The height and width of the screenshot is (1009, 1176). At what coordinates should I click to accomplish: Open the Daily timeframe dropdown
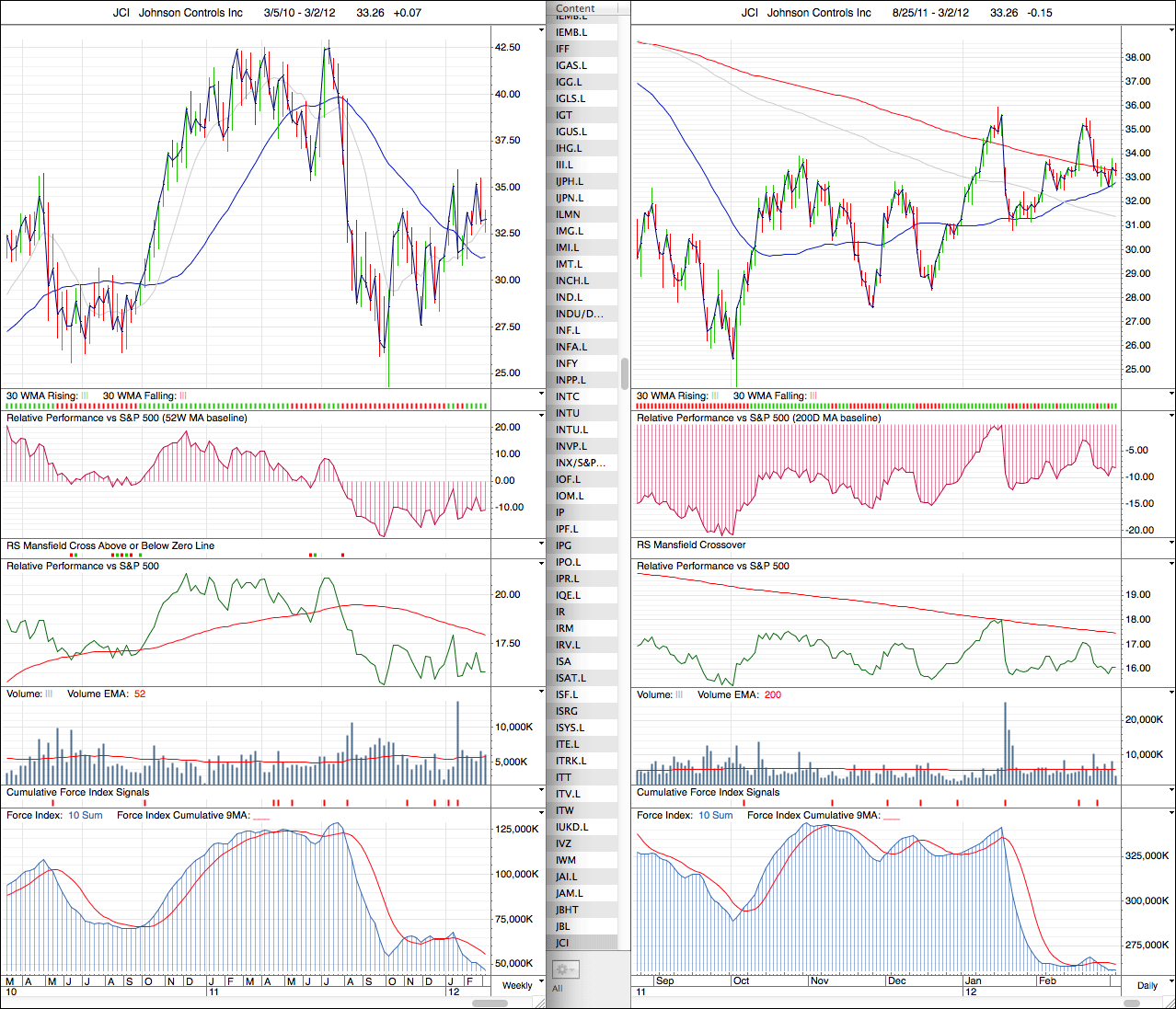(1147, 985)
